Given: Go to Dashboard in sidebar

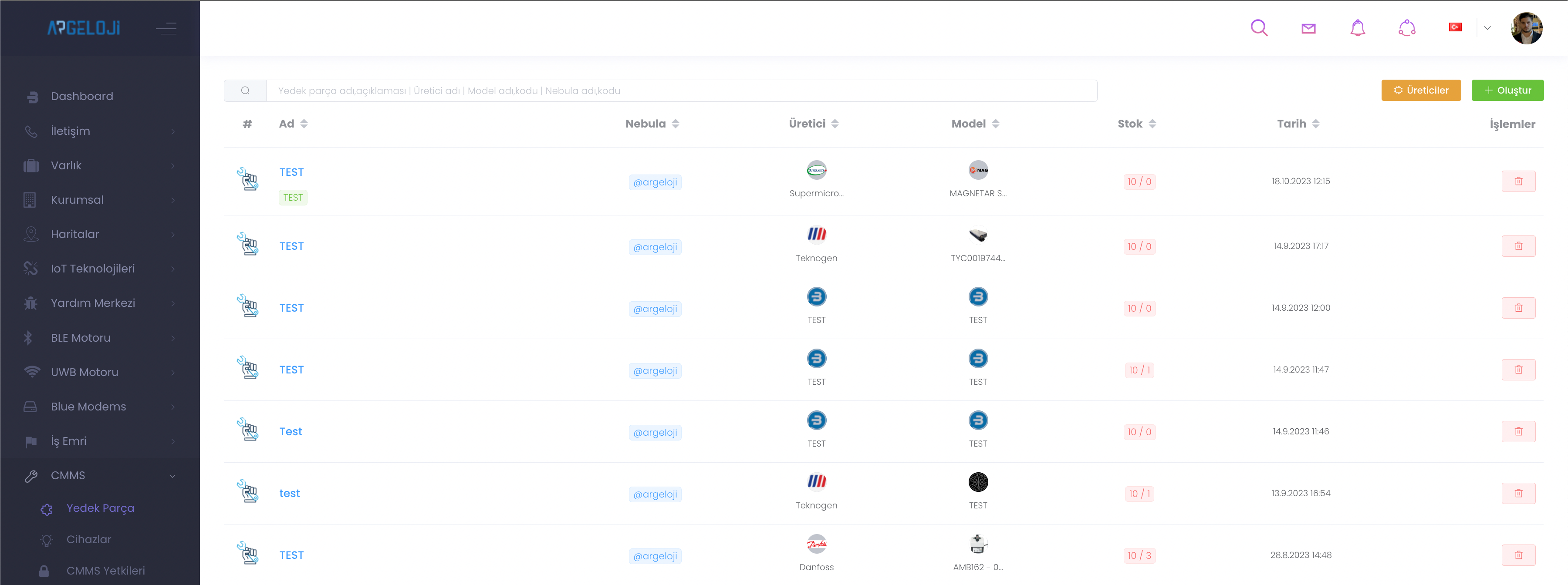Looking at the screenshot, I should (81, 96).
